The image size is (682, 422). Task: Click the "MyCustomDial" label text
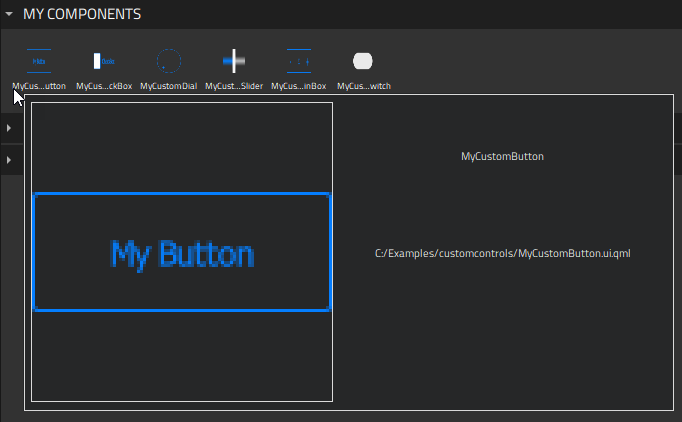169,86
